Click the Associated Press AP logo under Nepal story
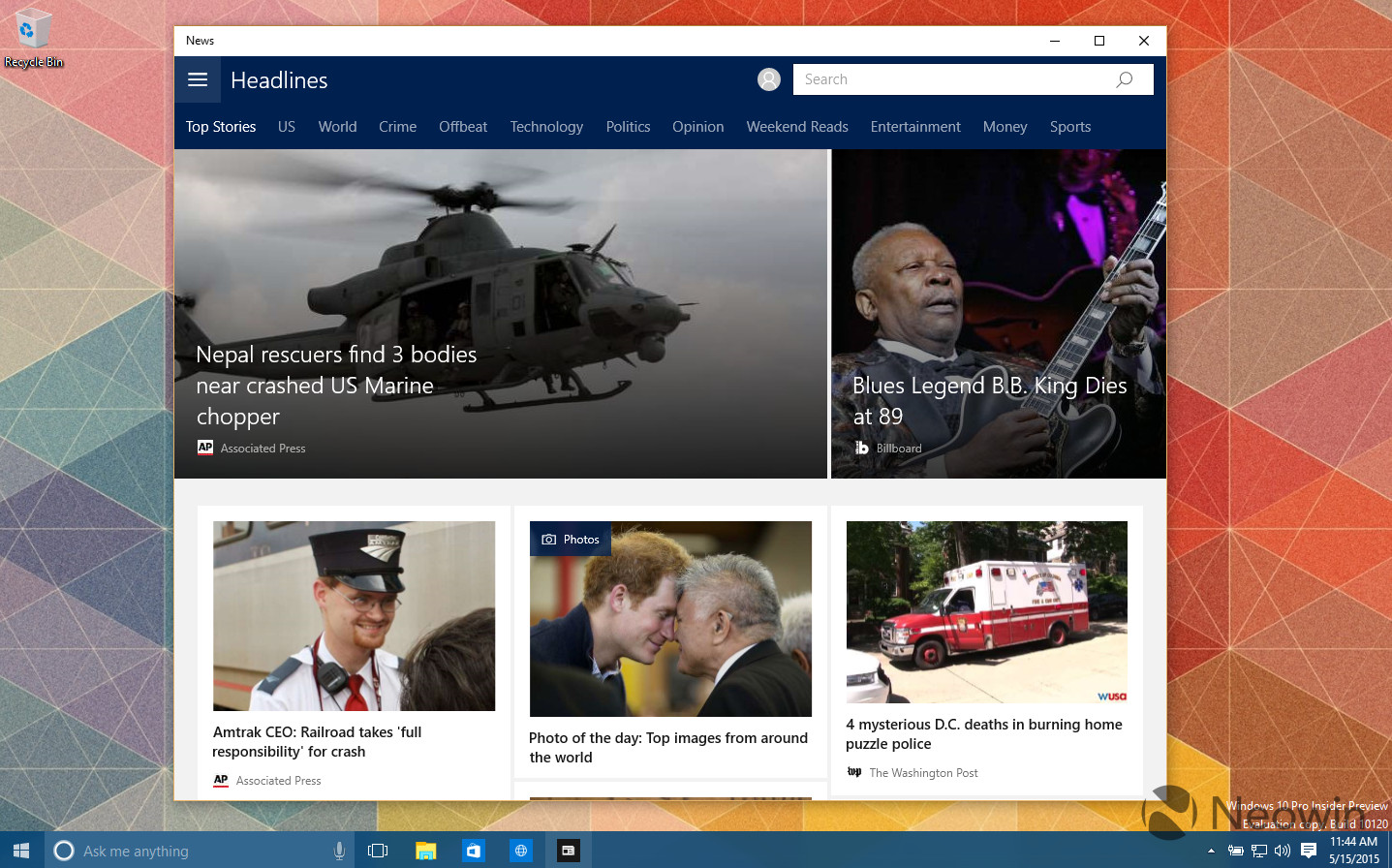The width and height of the screenshot is (1392, 868). (205, 447)
